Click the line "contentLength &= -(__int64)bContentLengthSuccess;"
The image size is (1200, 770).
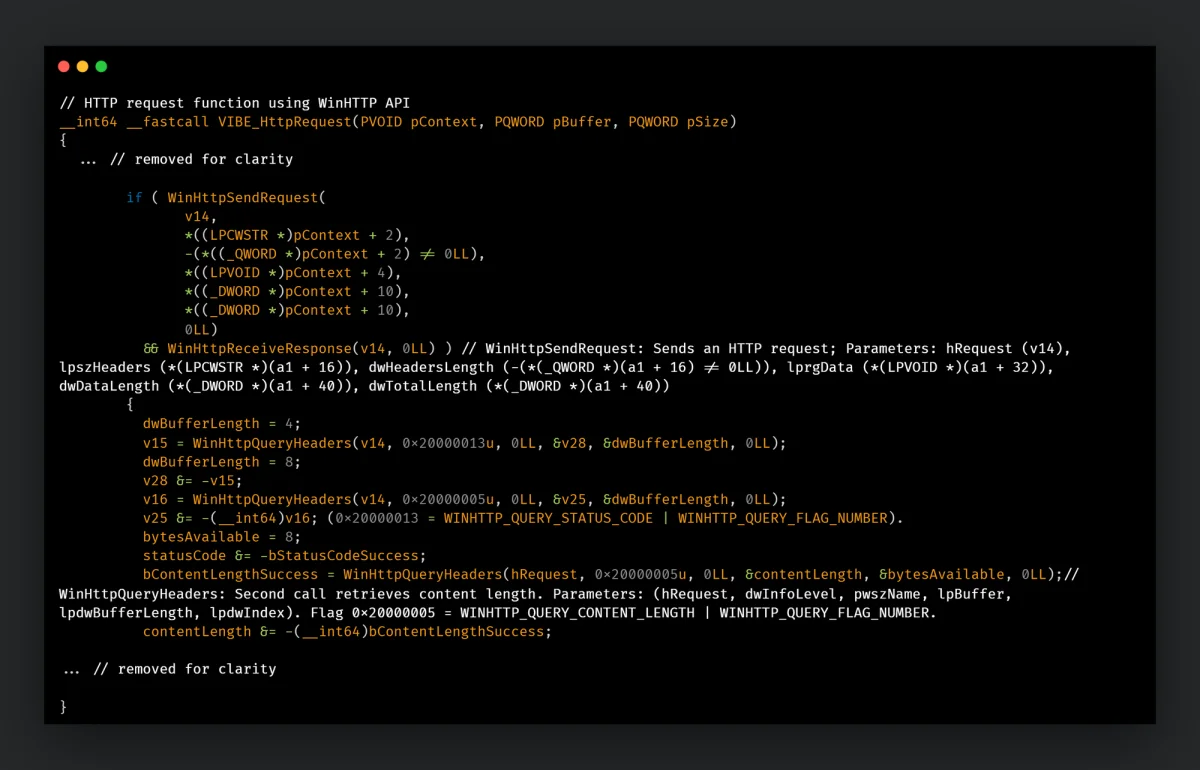[347, 631]
